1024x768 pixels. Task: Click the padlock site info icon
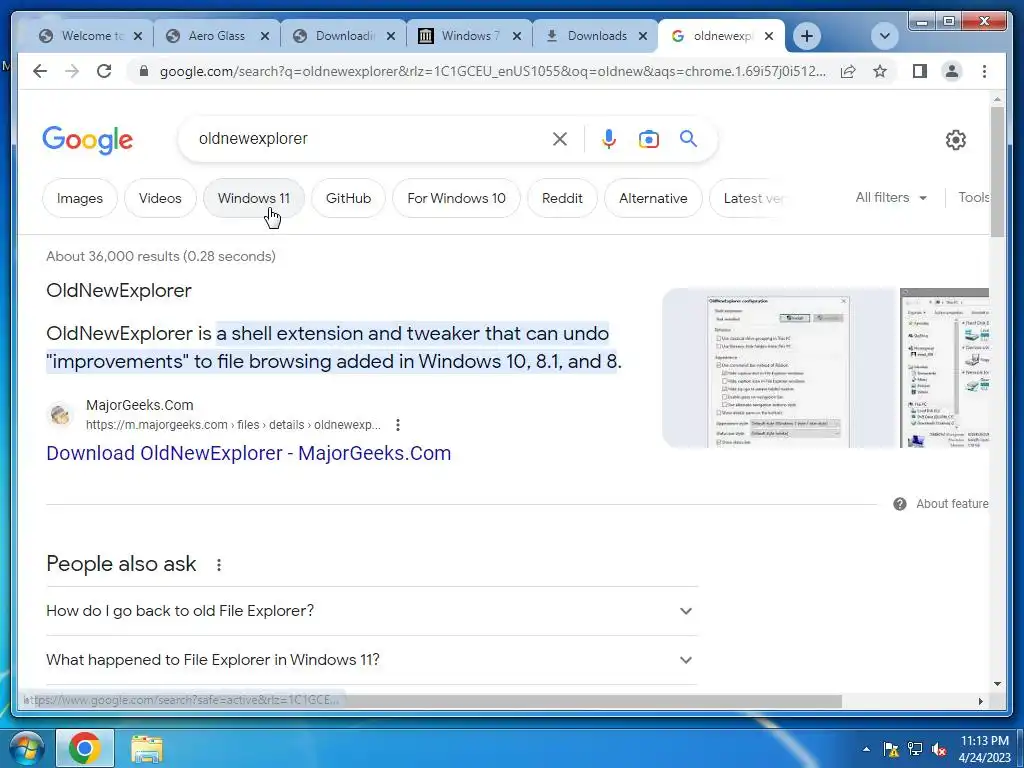144,71
